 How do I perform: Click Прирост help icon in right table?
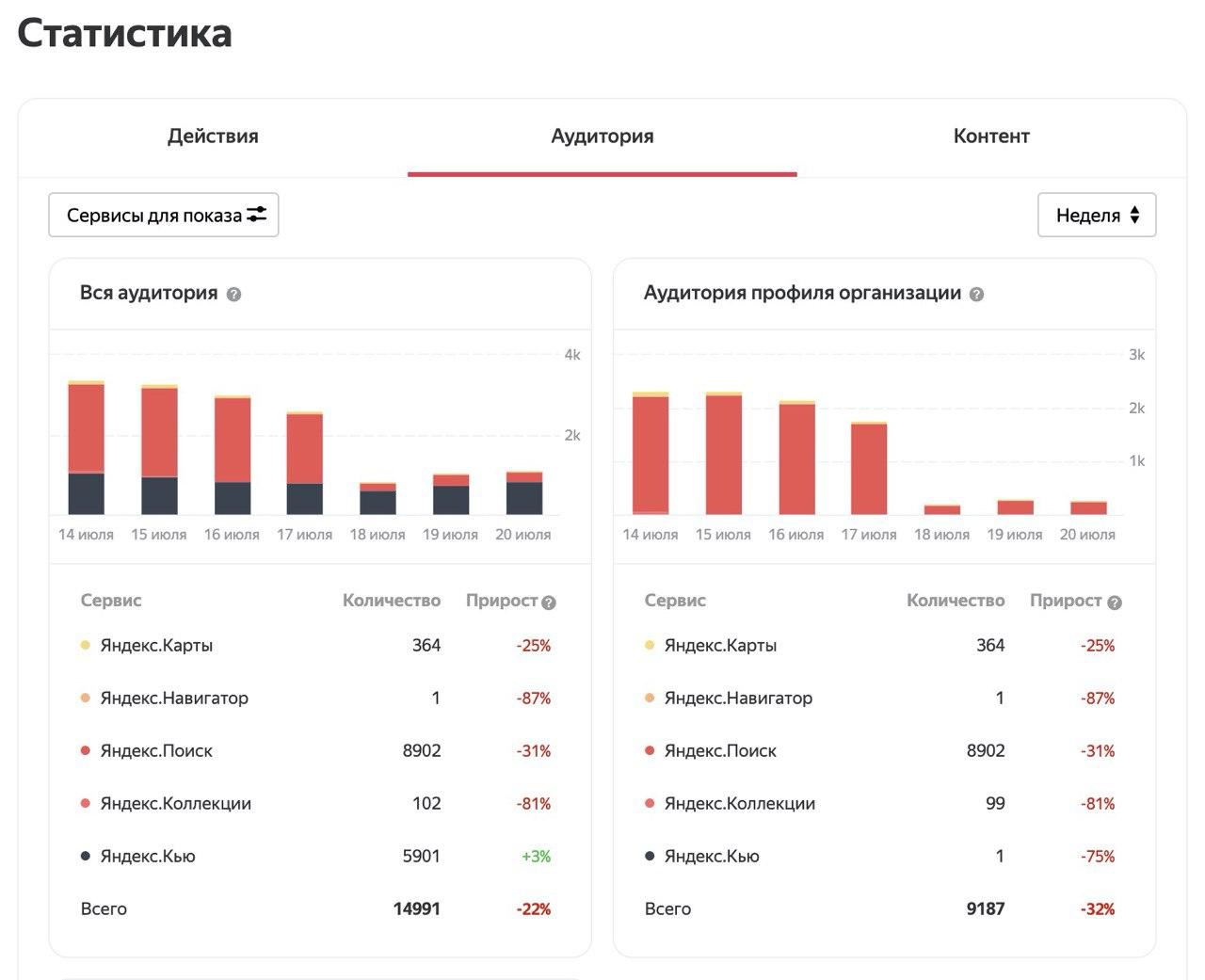[1115, 602]
